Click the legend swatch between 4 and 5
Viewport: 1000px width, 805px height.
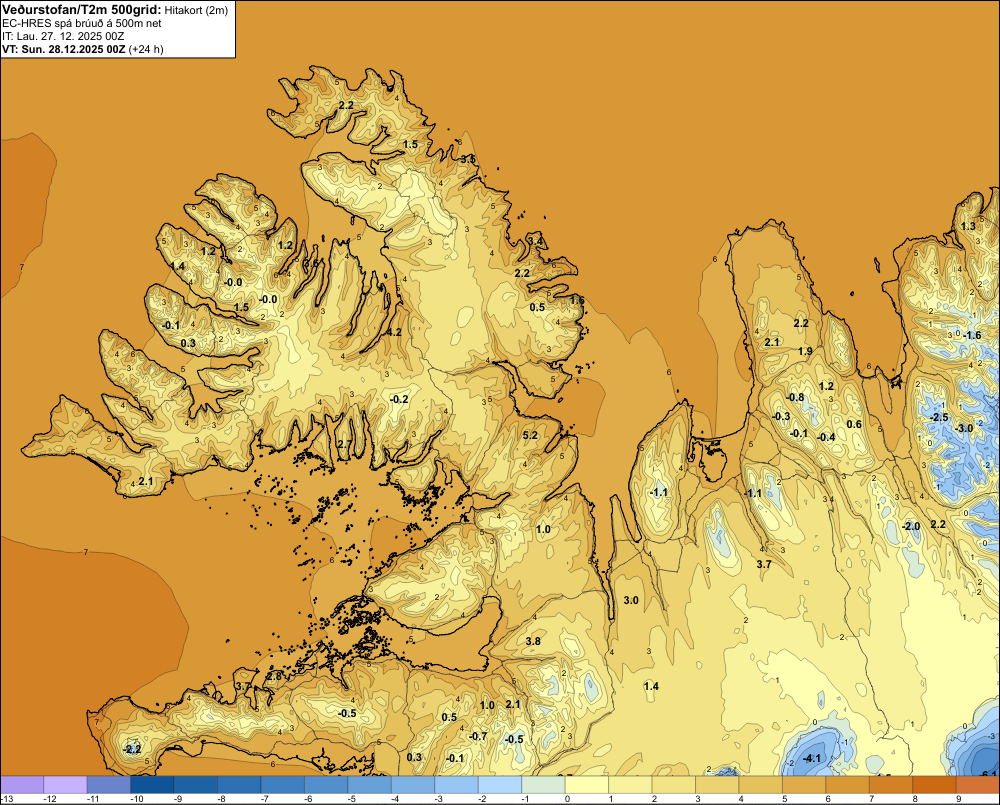tap(761, 785)
